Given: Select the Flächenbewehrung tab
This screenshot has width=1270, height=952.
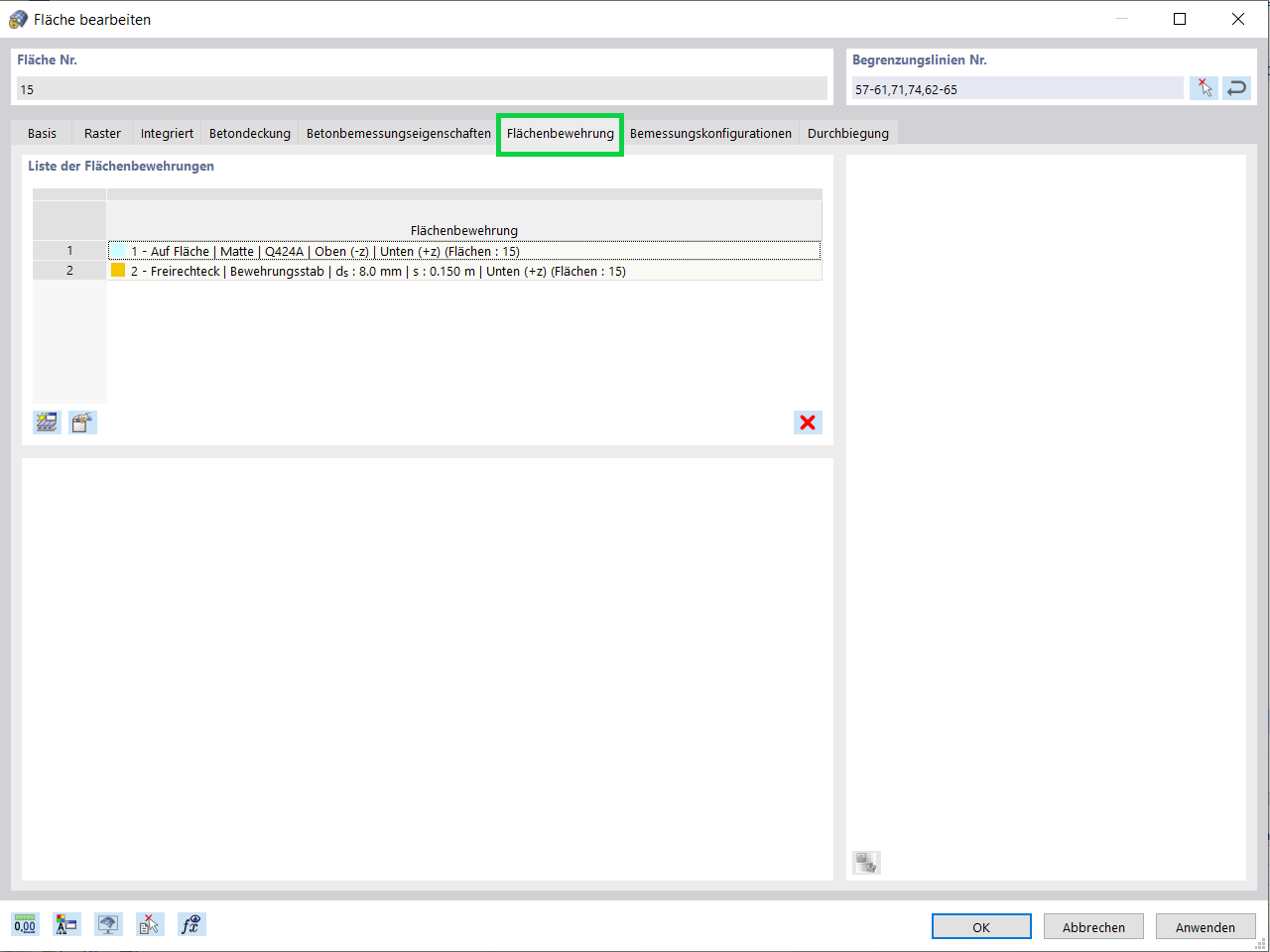Looking at the screenshot, I should (x=561, y=133).
